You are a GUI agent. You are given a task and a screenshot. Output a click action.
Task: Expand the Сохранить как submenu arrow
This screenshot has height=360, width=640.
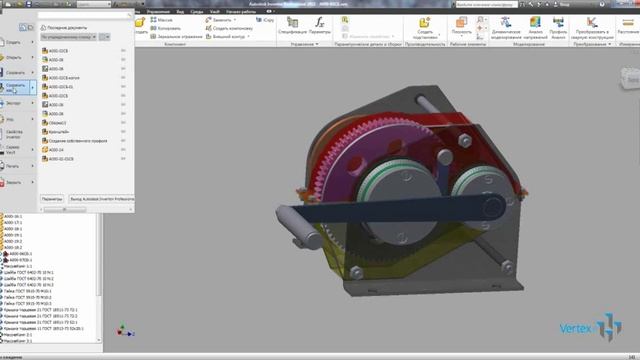[33, 87]
